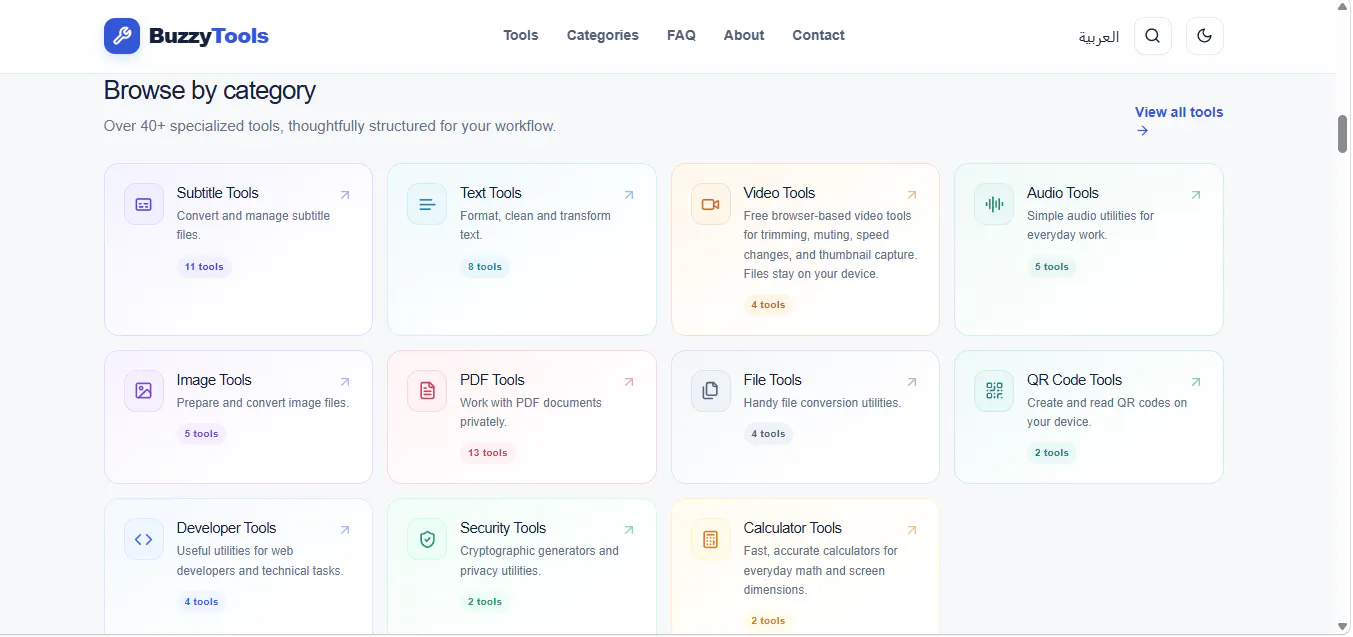Screen dimensions: 1353x637
Task: Click "Browse by category" heading
Action: tap(210, 91)
